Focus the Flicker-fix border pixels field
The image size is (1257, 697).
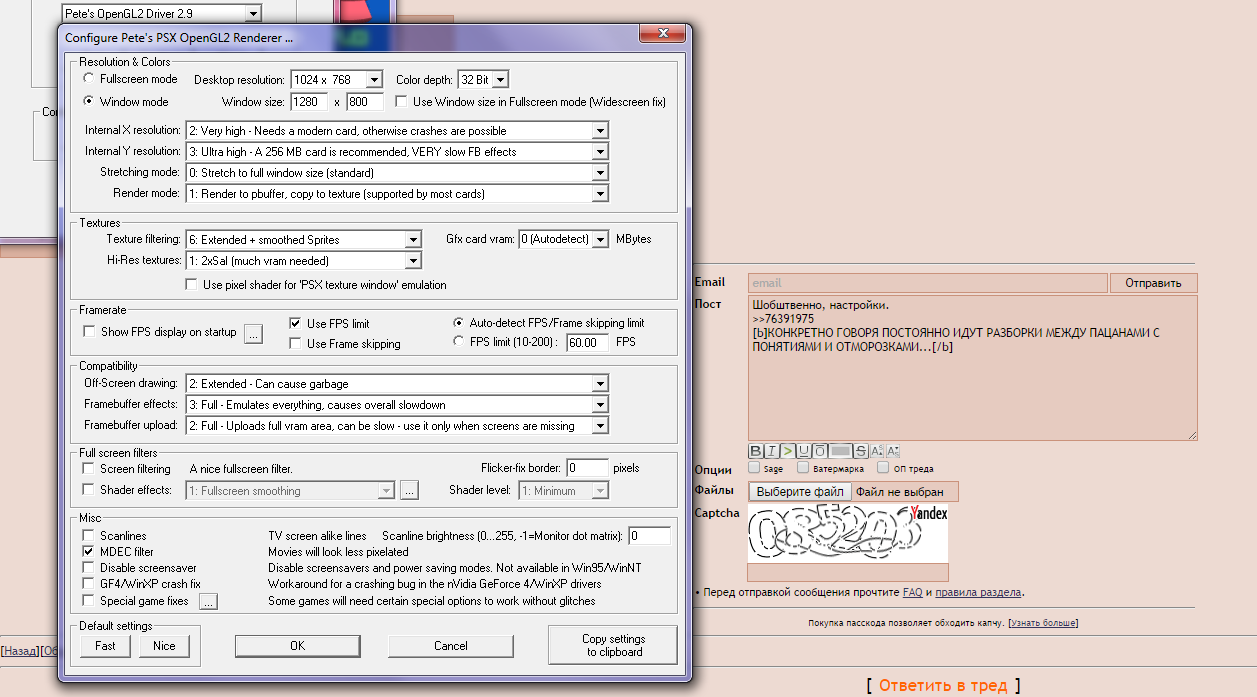point(587,468)
